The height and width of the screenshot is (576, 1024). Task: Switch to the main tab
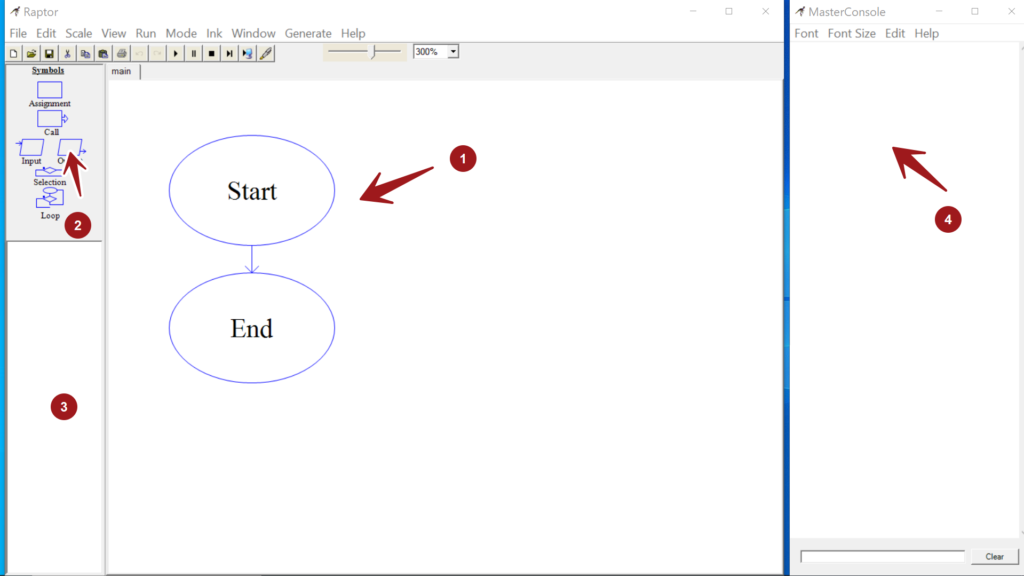(122, 71)
